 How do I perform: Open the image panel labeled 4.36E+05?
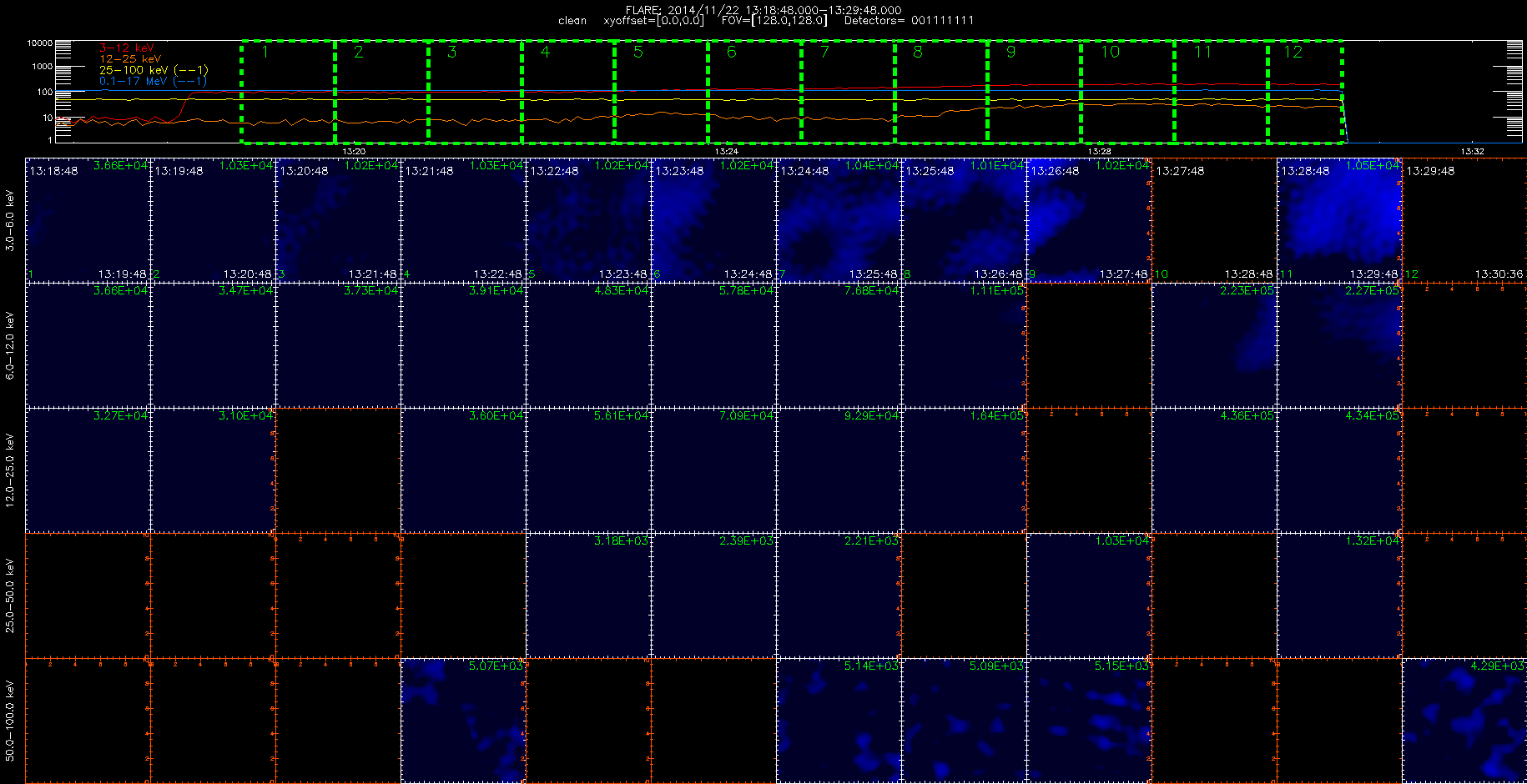coord(1215,470)
